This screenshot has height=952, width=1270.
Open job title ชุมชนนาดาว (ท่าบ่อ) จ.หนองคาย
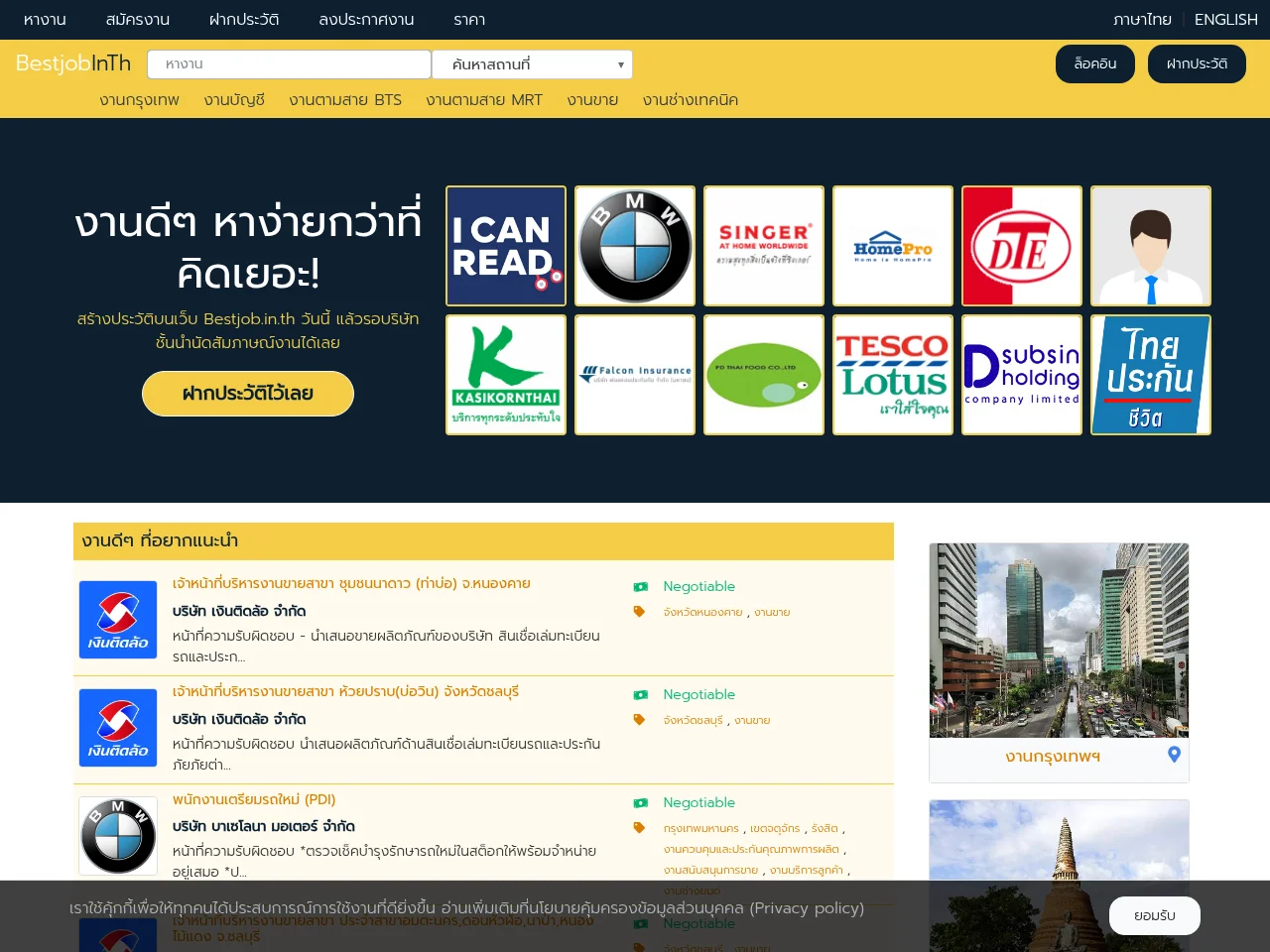pos(351,584)
